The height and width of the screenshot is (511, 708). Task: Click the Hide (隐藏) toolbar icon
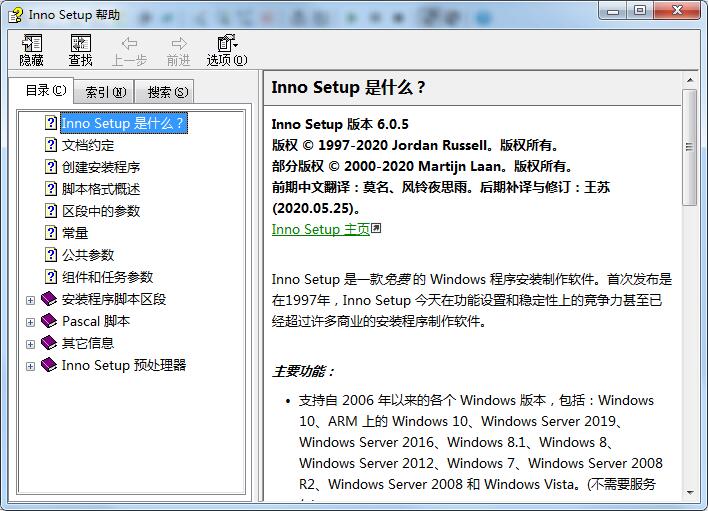(32, 44)
